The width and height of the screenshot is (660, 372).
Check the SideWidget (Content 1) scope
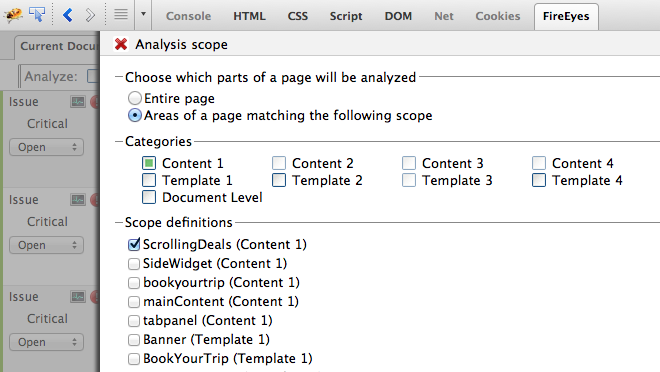(134, 264)
